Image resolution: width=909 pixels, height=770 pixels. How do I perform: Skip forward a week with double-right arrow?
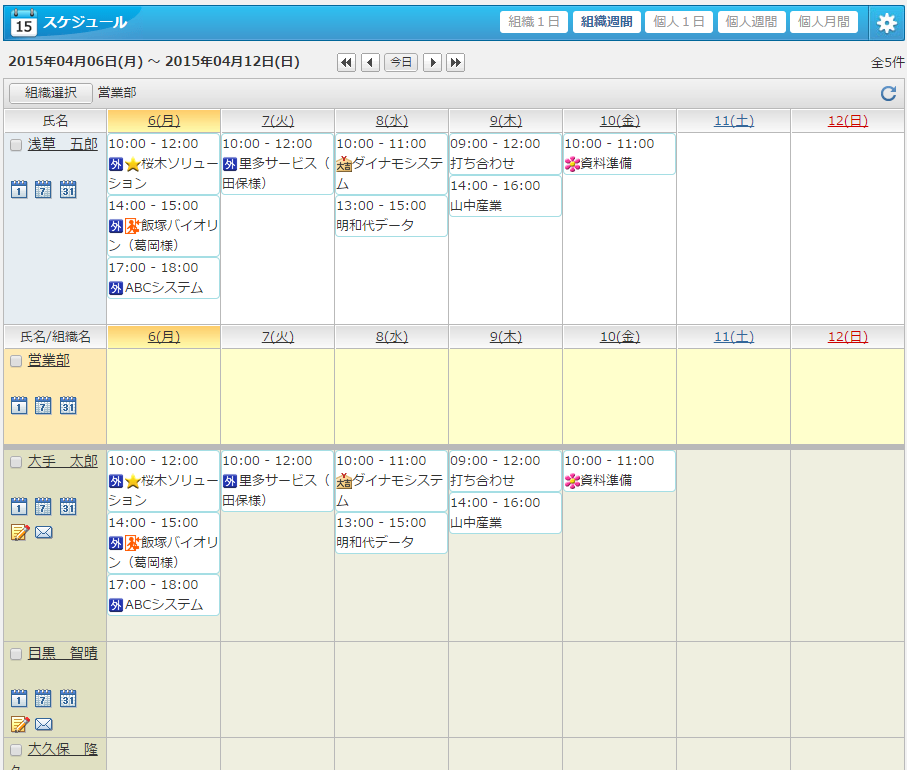[x=455, y=62]
